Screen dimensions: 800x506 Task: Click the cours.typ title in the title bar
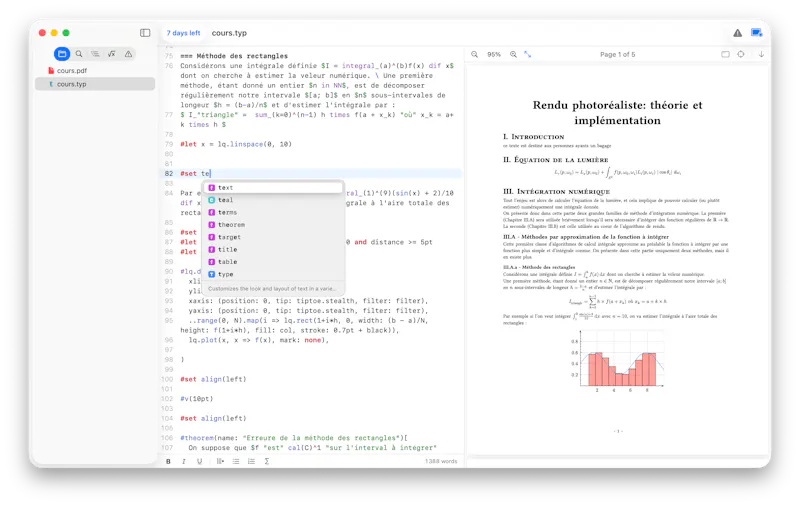click(229, 33)
